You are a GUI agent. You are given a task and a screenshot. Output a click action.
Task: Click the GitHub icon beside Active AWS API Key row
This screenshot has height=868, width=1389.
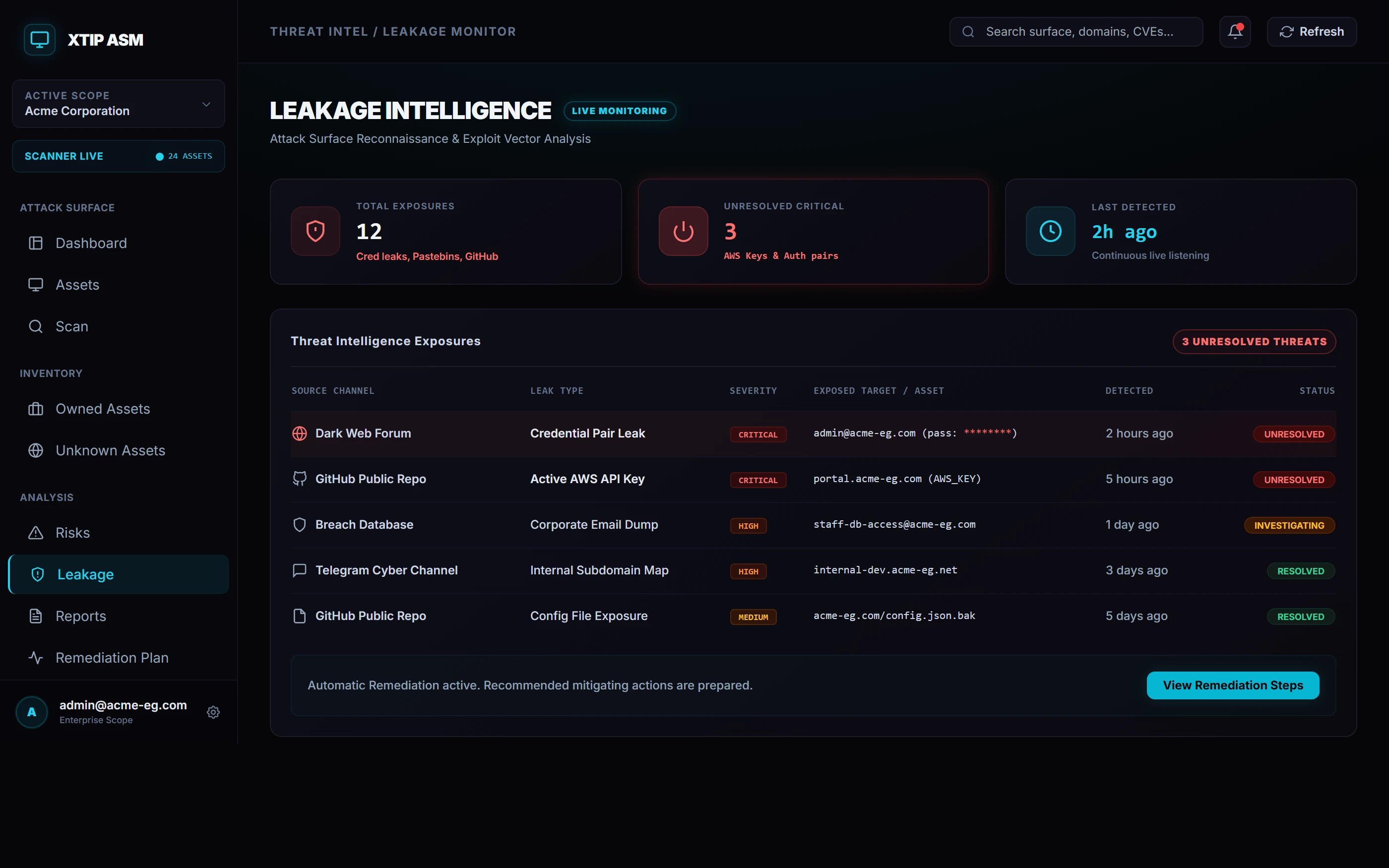click(300, 479)
